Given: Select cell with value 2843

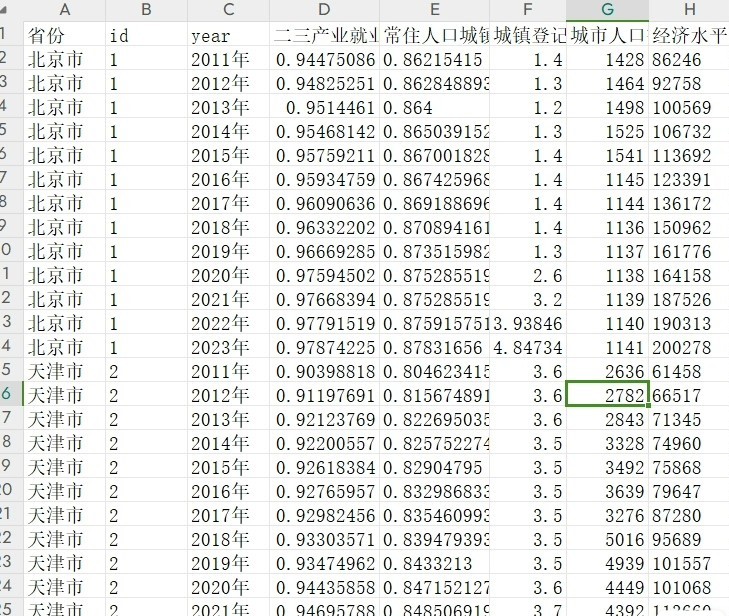Looking at the screenshot, I should 607,420.
